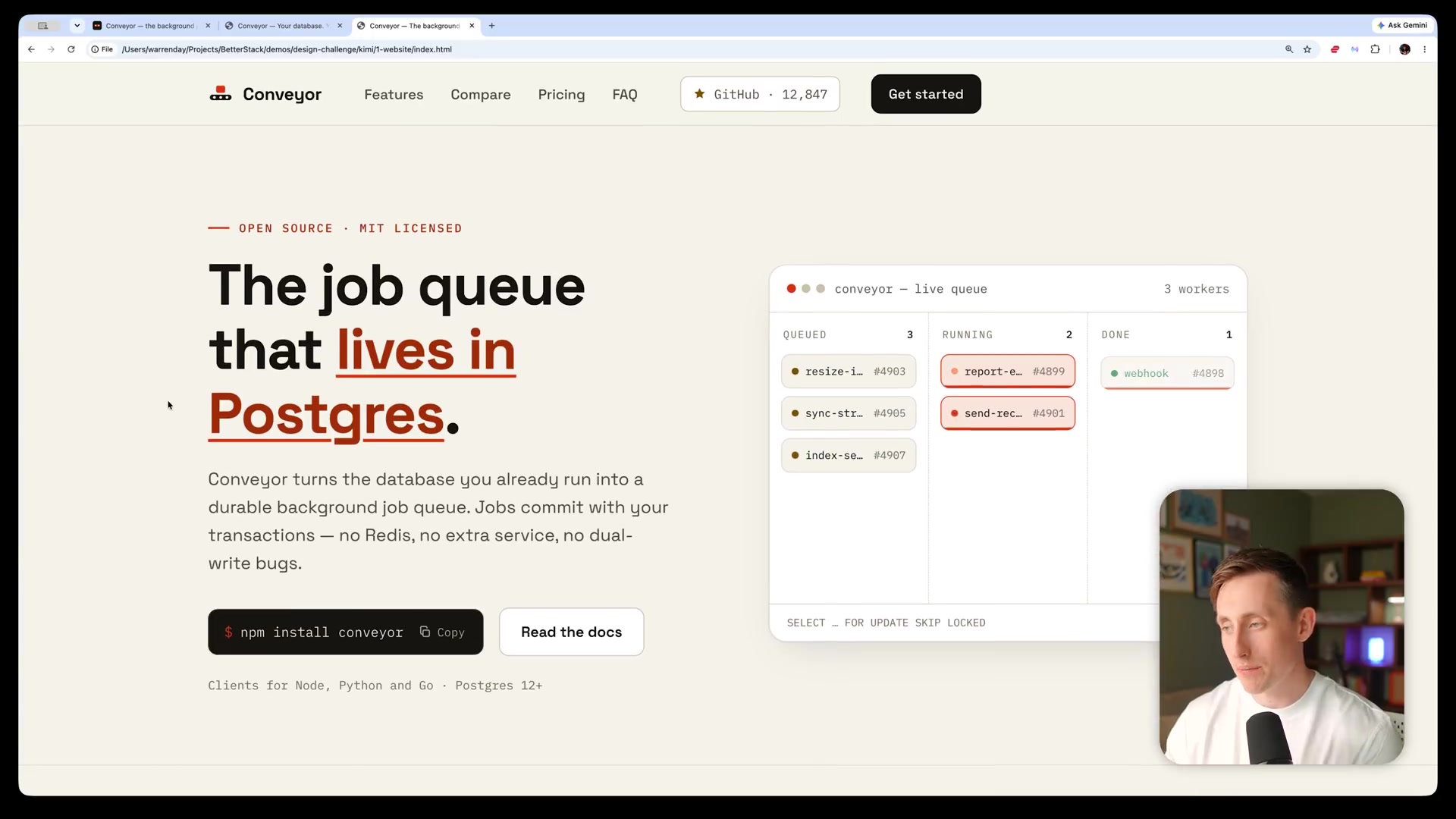Click the SELECT … FOR UPDATE SKIP LOCKED text

pos(886,623)
